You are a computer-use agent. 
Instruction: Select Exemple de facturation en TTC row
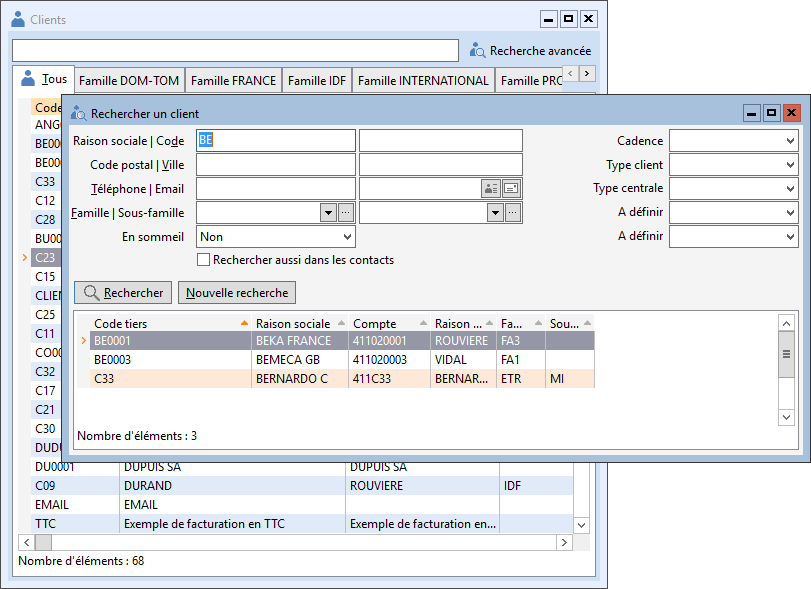pos(302,524)
